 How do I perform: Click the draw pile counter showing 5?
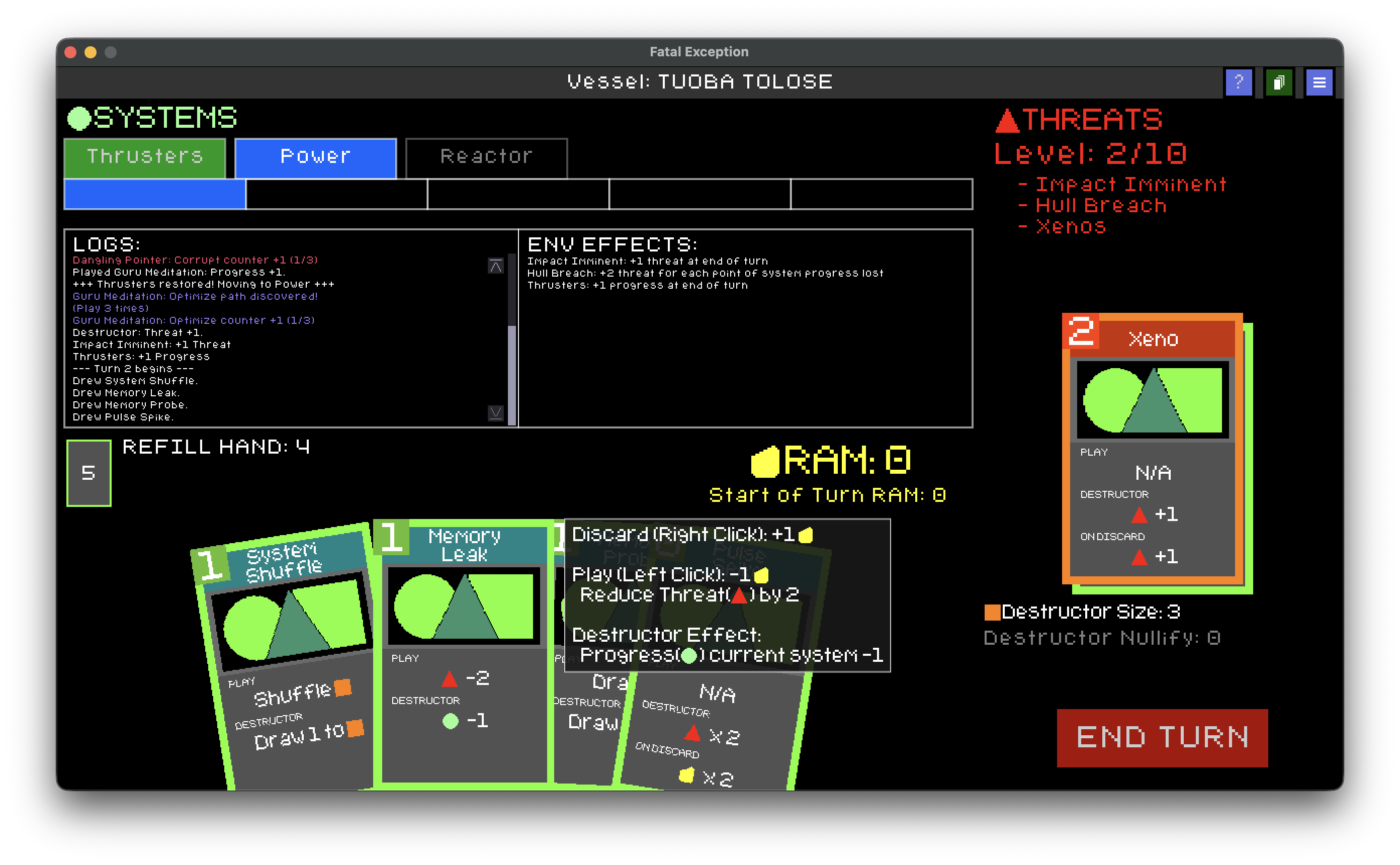click(x=89, y=473)
